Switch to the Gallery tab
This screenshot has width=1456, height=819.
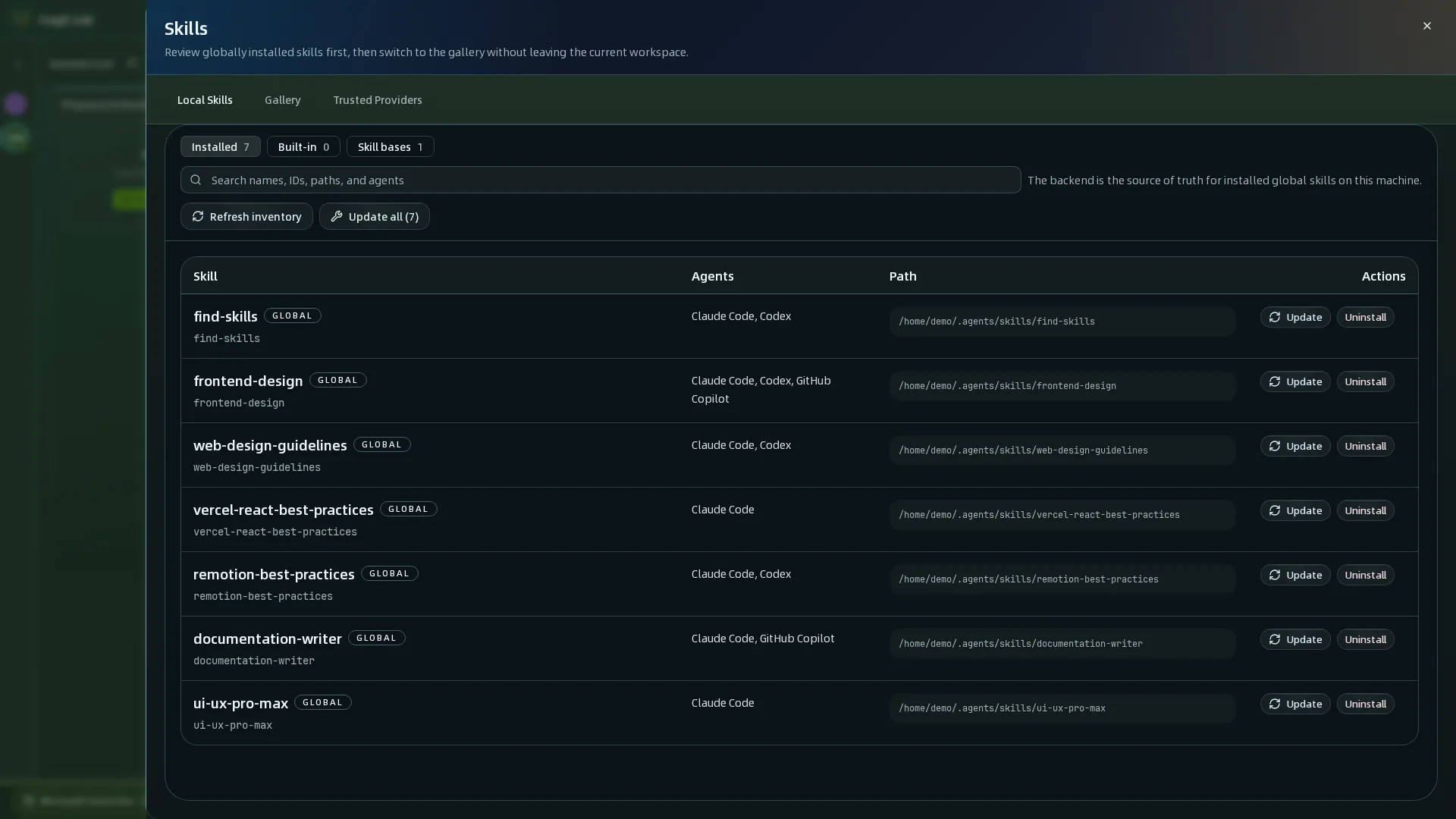tap(283, 100)
